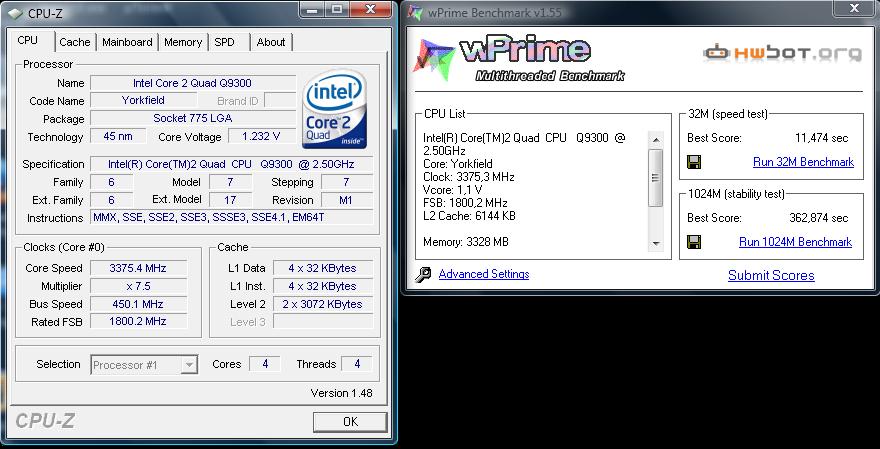Image resolution: width=880 pixels, height=449 pixels.
Task: Click the Threads value 4
Action: pyautogui.click(x=357, y=364)
